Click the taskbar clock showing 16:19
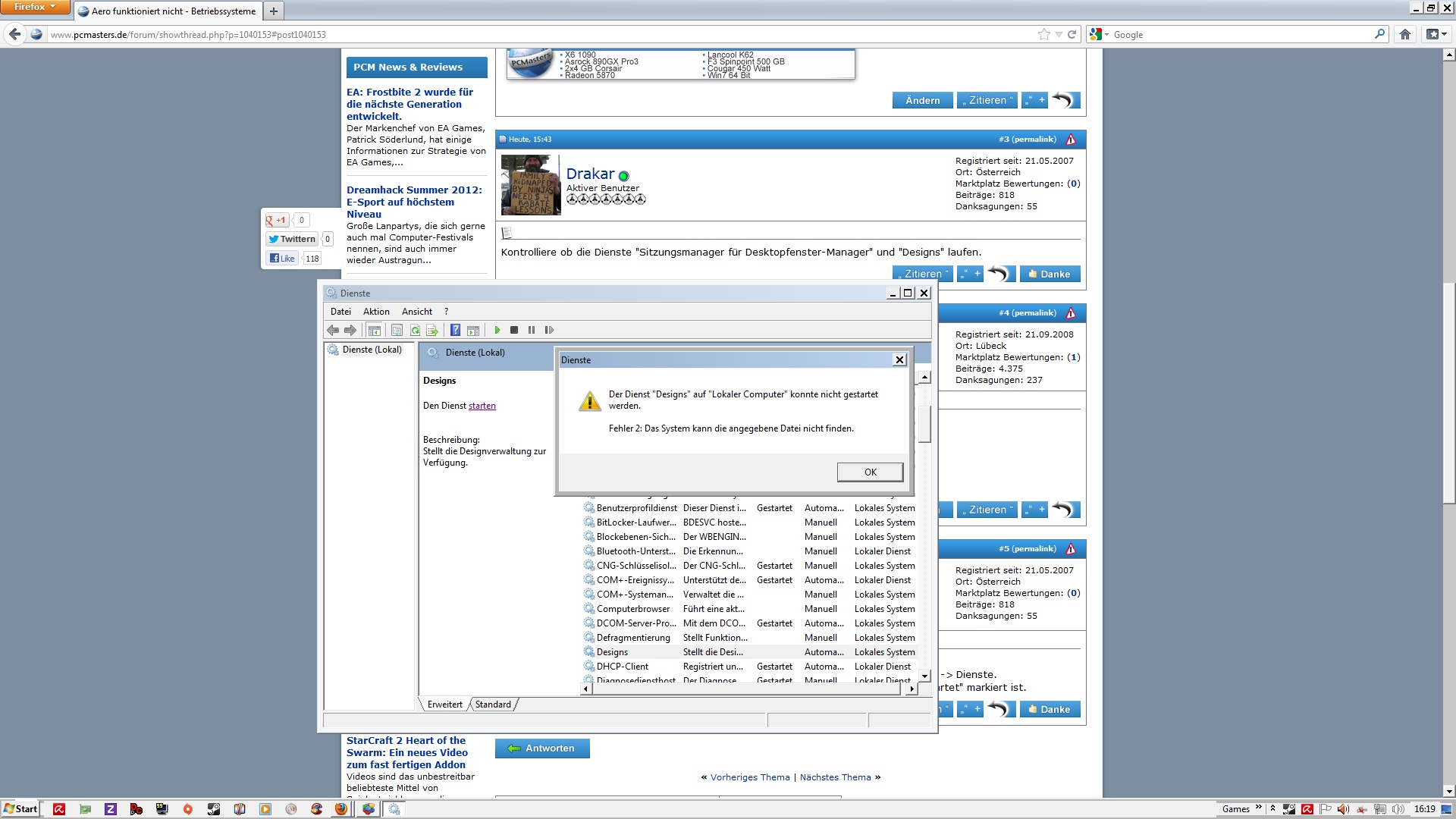Viewport: 1456px width, 819px height. 1424,809
